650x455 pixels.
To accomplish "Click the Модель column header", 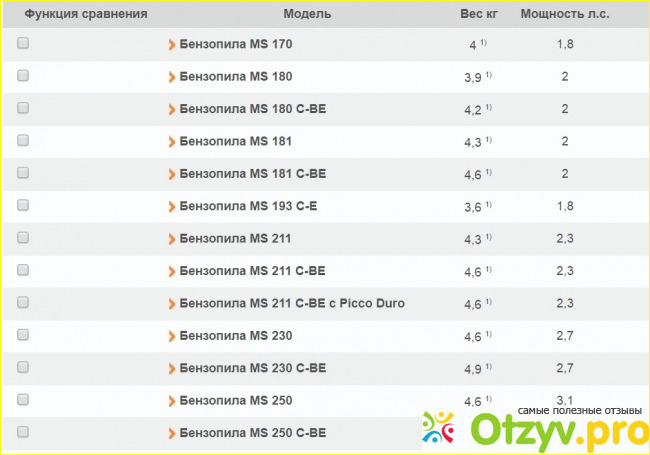I will pos(307,14).
